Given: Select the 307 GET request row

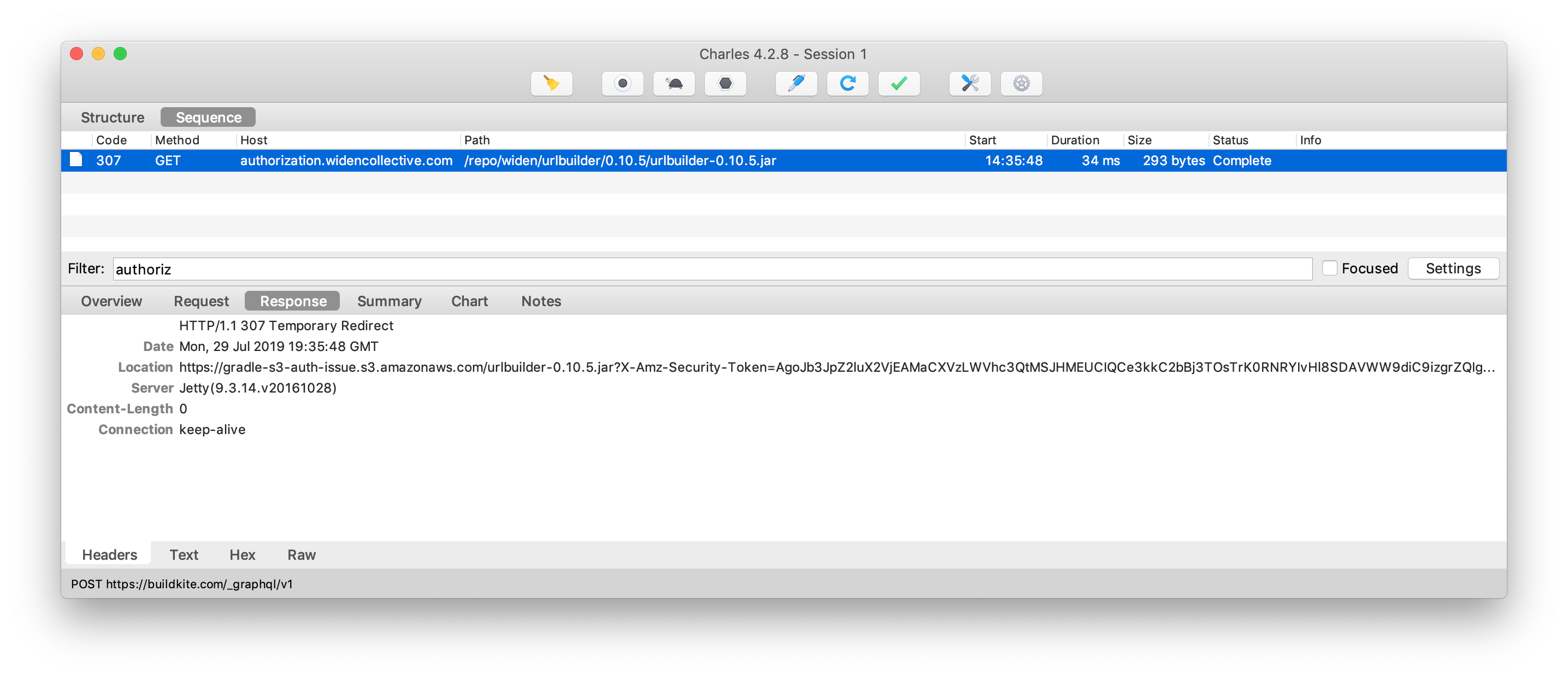Looking at the screenshot, I should coord(609,161).
